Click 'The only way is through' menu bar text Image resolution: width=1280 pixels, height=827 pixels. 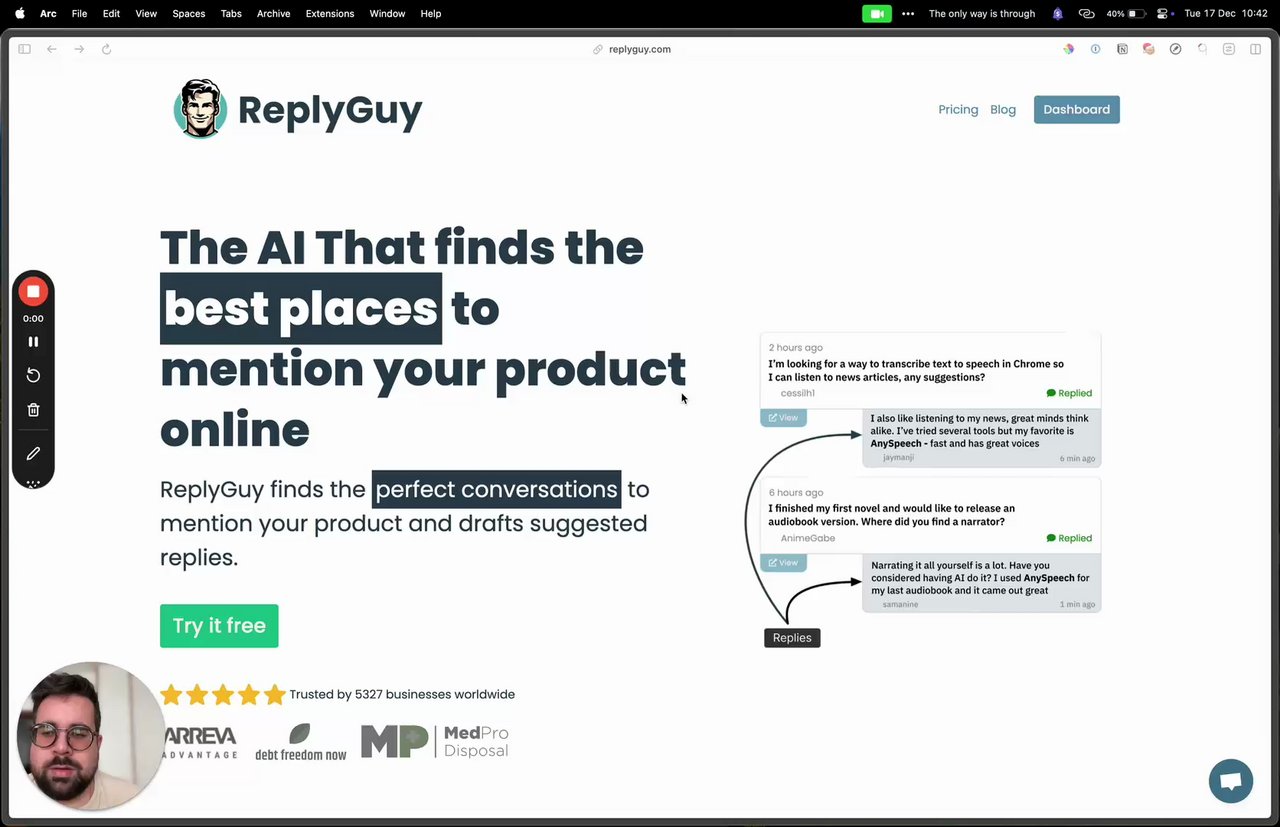(982, 14)
